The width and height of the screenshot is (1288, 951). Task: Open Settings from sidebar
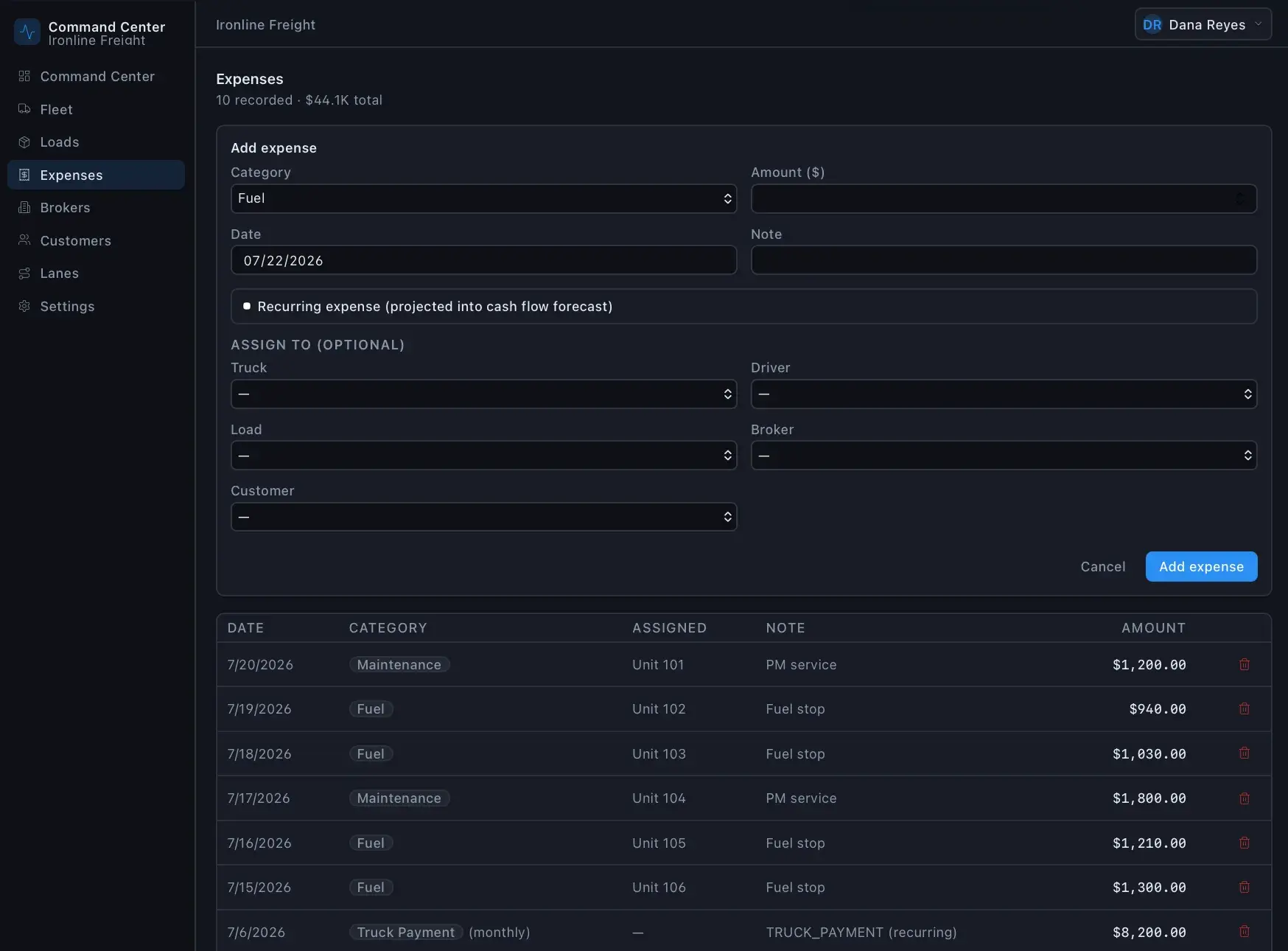(96, 306)
